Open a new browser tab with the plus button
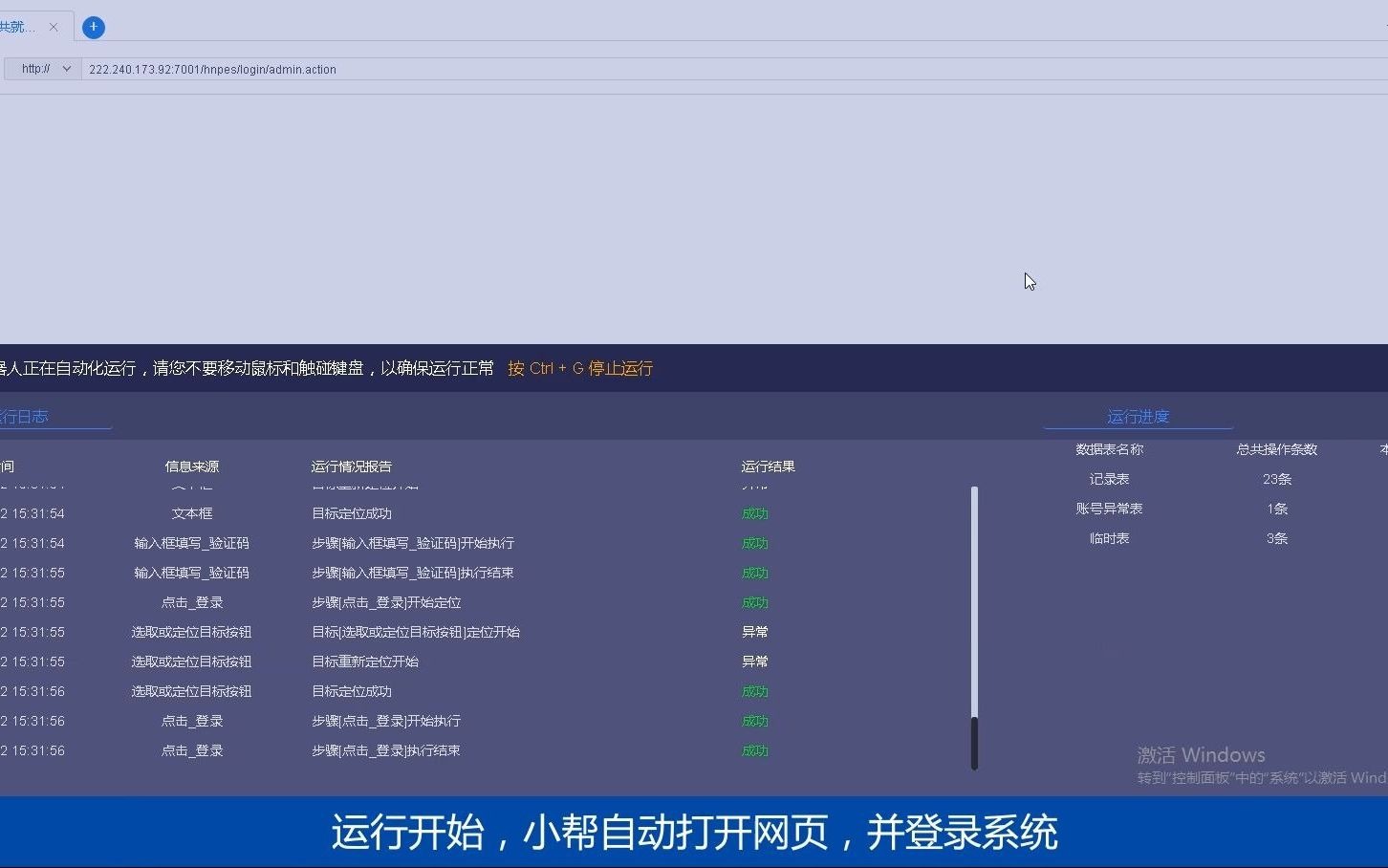Viewport: 1388px width, 868px height. (93, 27)
